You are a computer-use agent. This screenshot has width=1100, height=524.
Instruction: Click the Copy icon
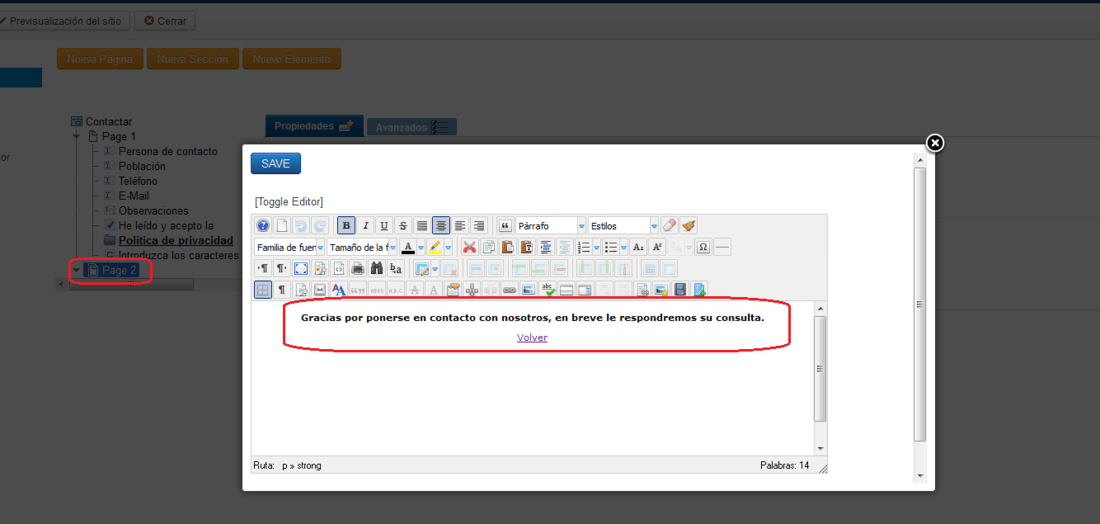488,248
